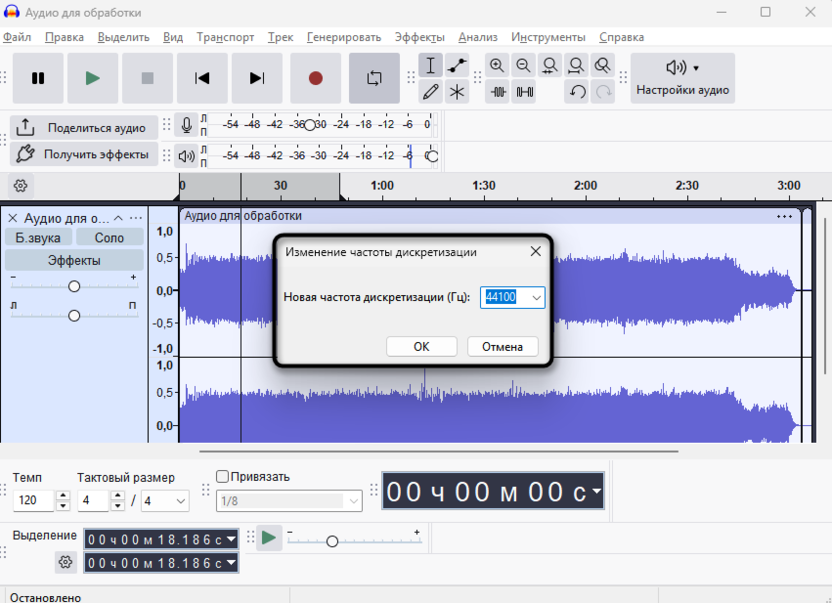Toggle the Loop playback button
832x603 pixels.
(374, 78)
